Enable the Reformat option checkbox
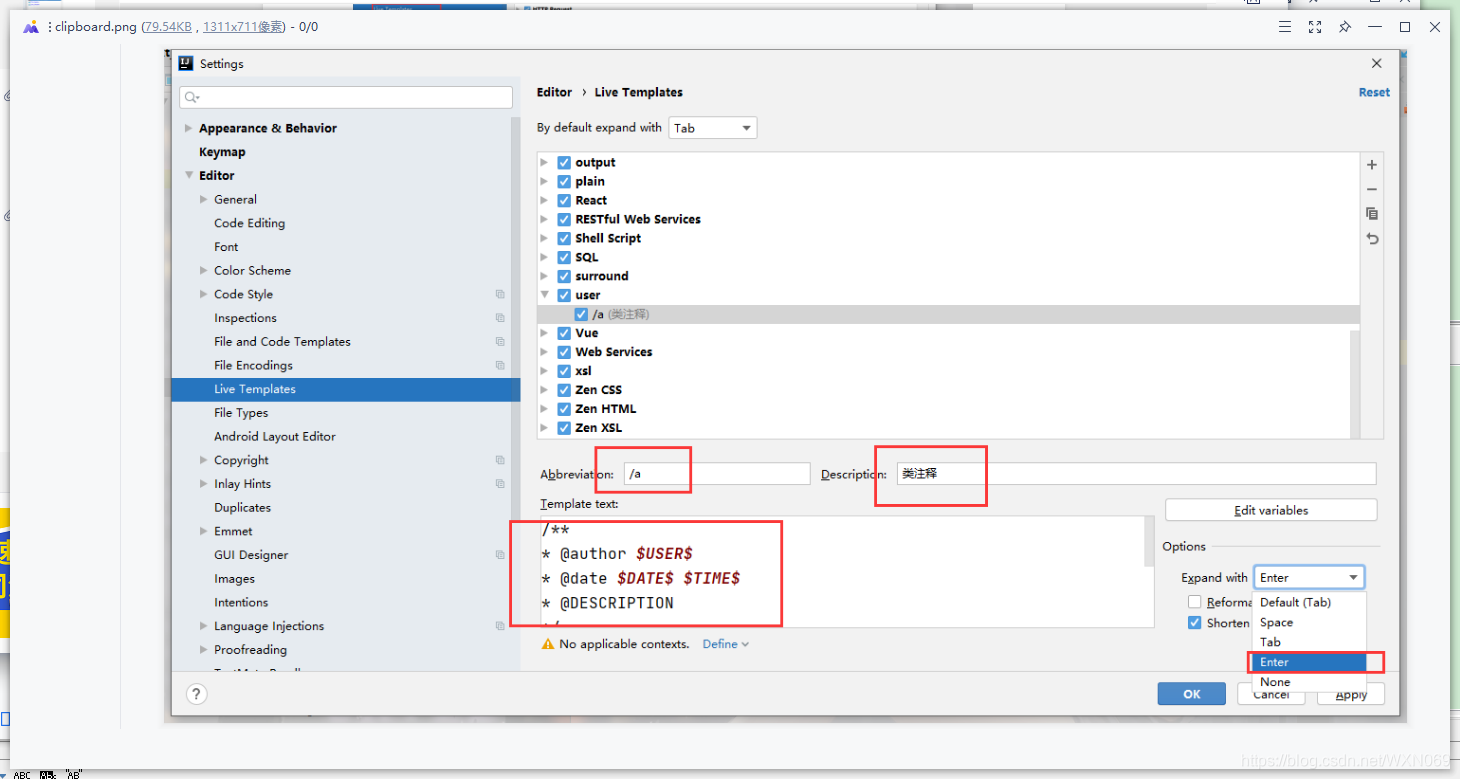Image resolution: width=1460 pixels, height=779 pixels. click(1194, 602)
